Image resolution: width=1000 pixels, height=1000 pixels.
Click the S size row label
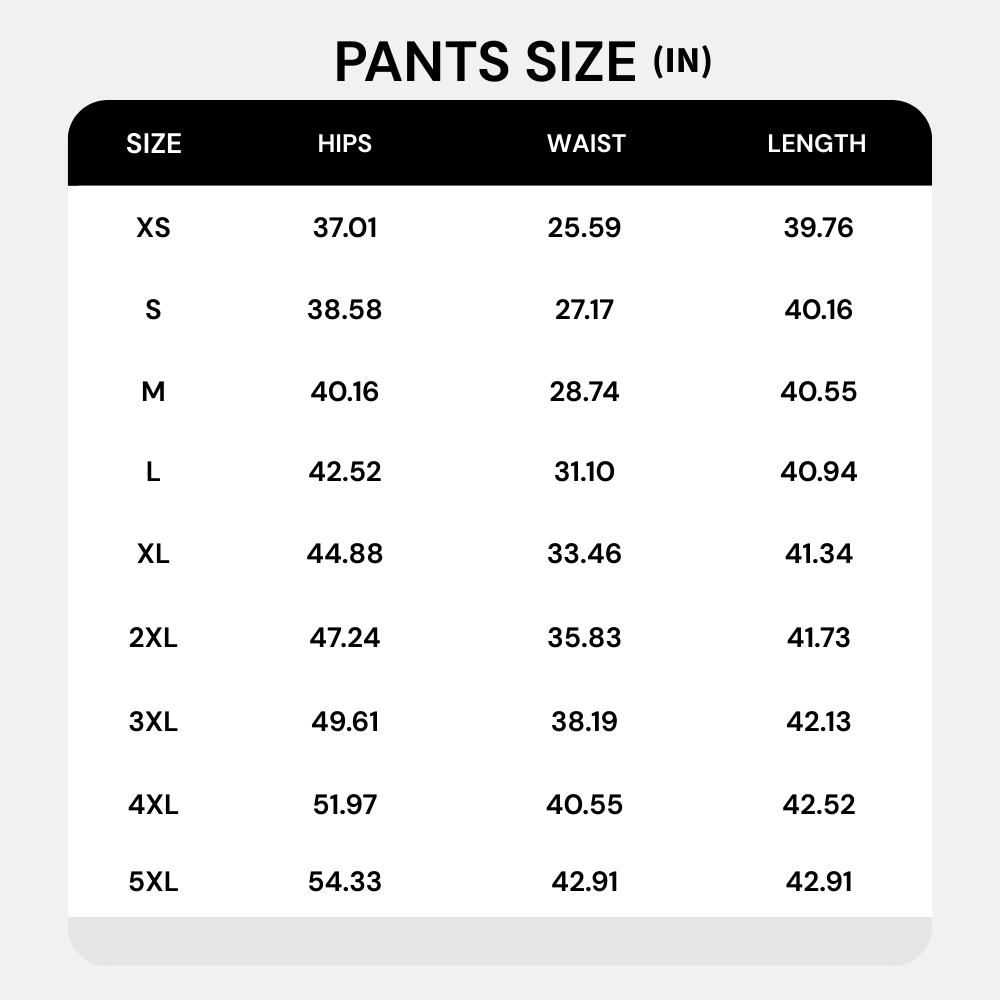tap(153, 309)
